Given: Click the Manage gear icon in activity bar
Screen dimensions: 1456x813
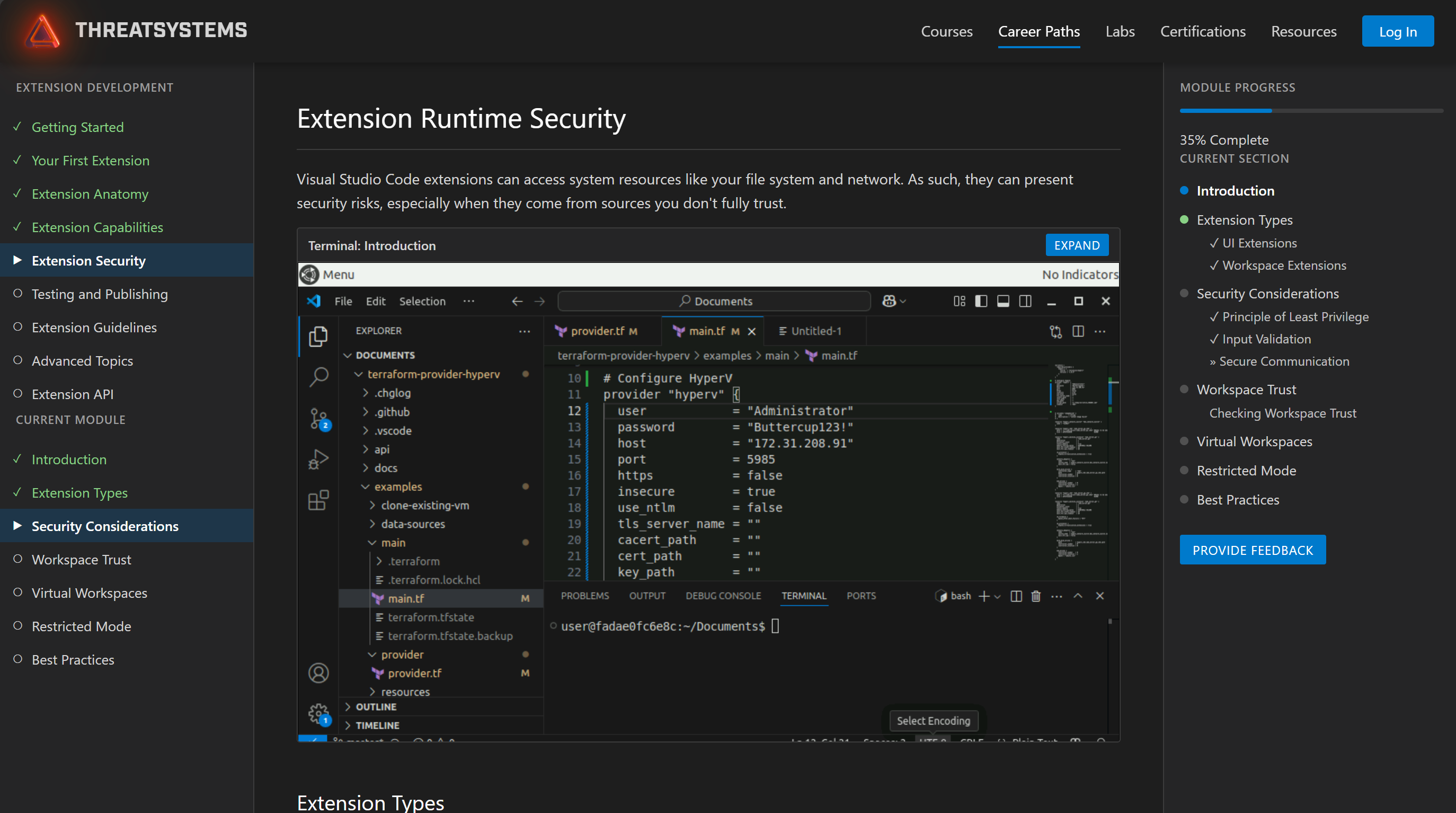Looking at the screenshot, I should (319, 714).
